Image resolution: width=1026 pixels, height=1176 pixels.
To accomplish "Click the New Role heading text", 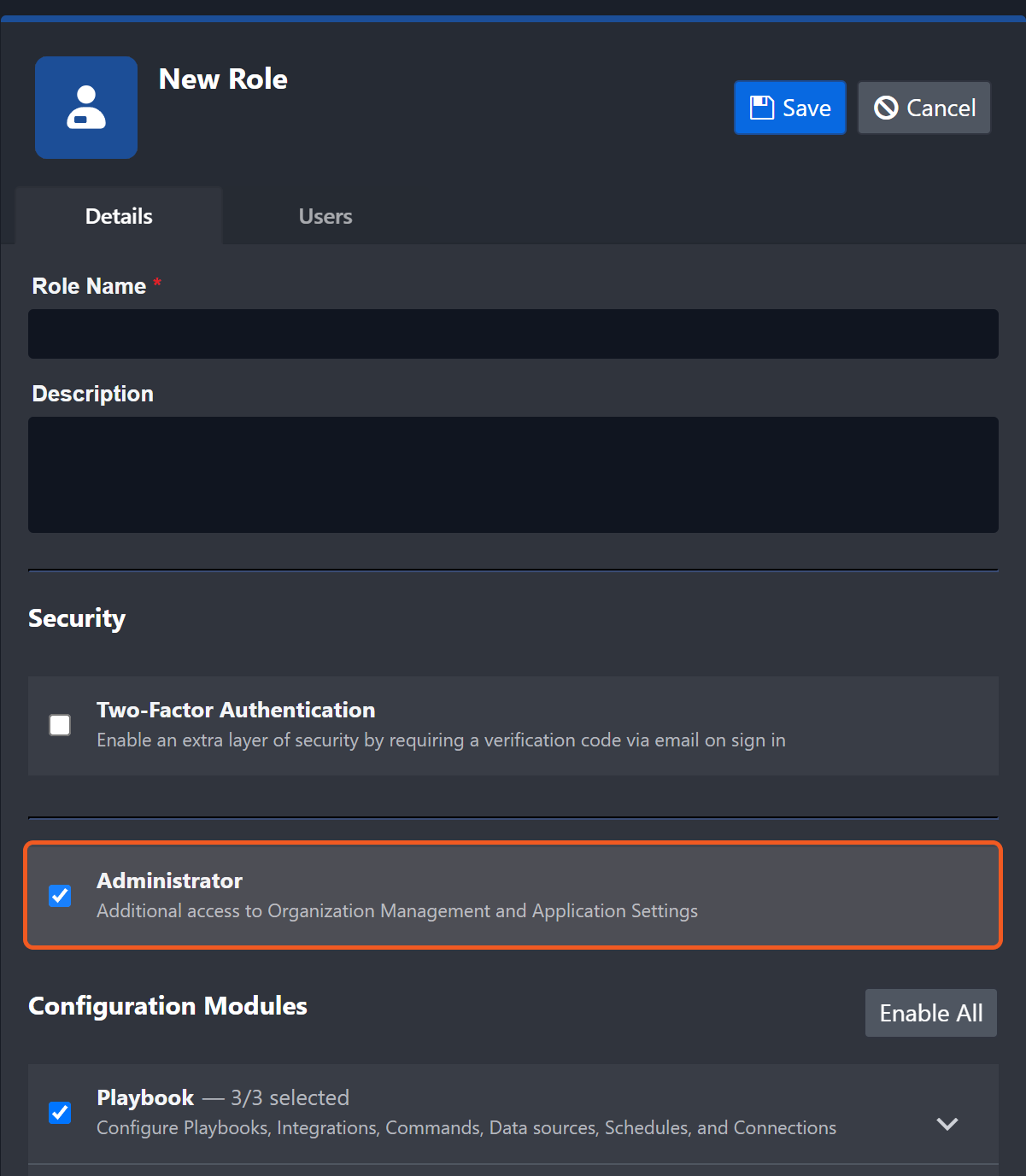I will click(x=223, y=79).
